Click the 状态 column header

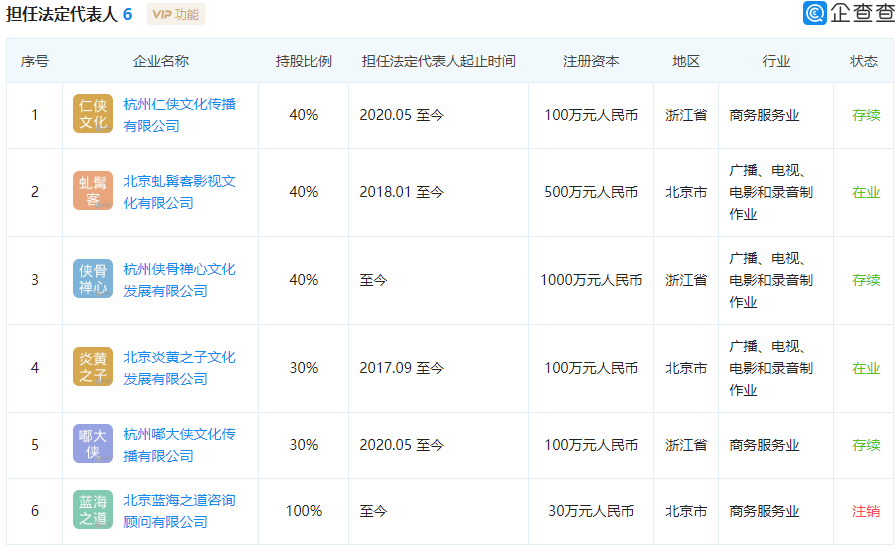864,61
